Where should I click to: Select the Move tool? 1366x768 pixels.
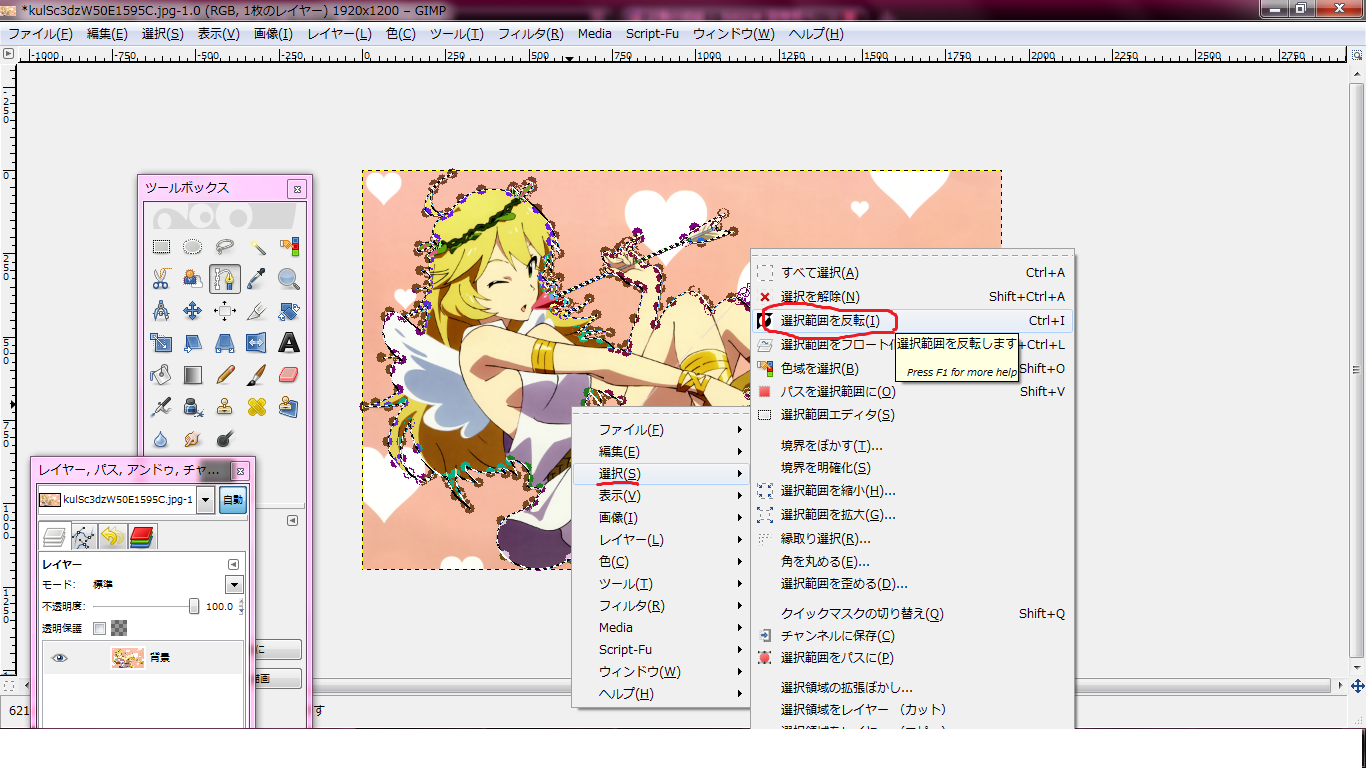click(193, 310)
